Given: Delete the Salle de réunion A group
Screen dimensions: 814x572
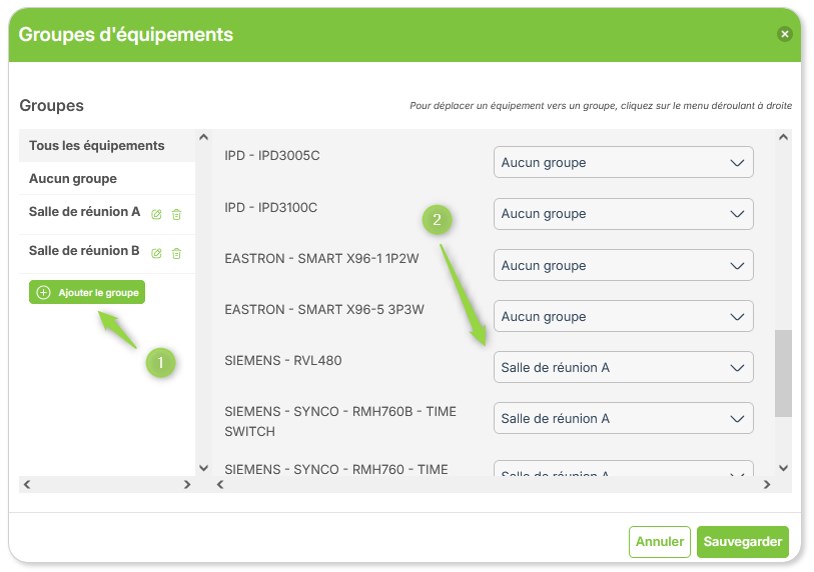Looking at the screenshot, I should (x=177, y=214).
